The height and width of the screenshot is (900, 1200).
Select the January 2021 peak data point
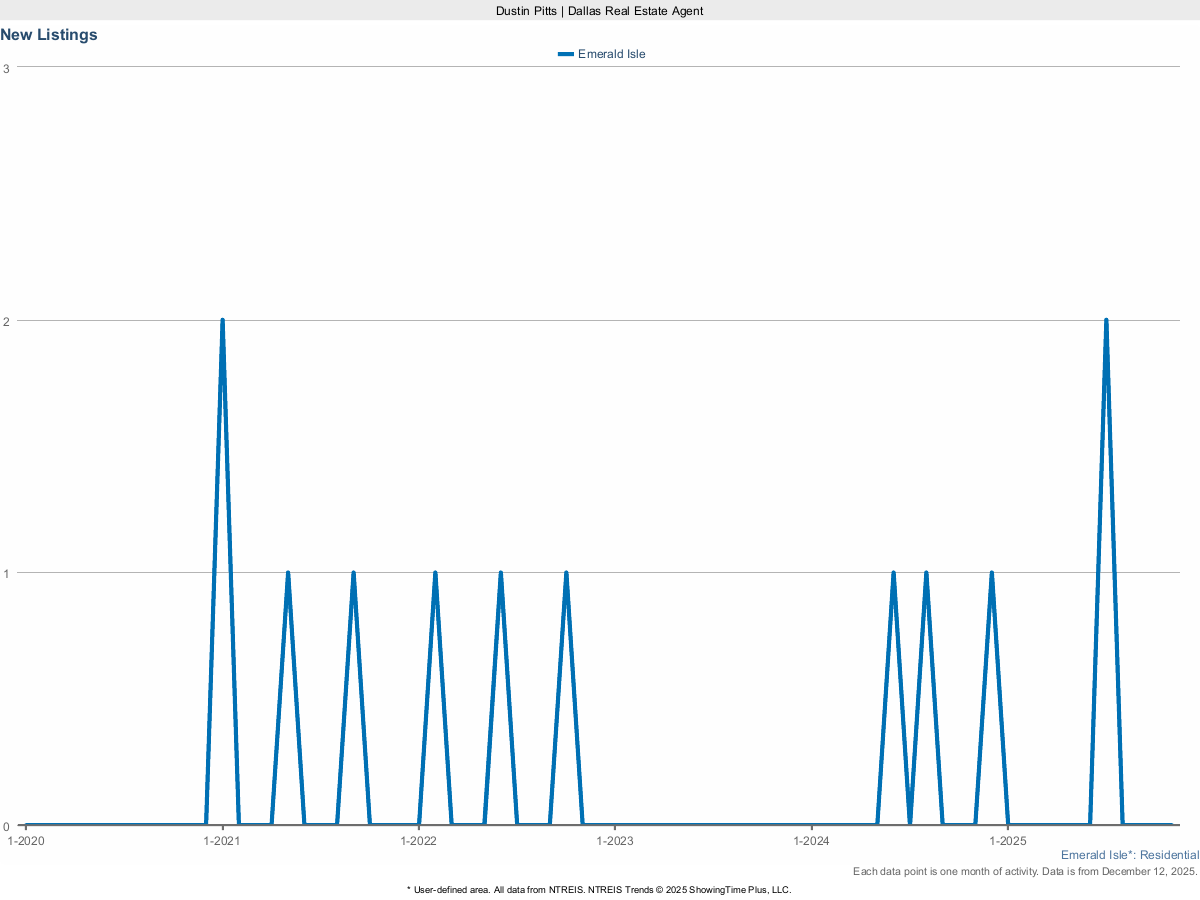point(222,321)
